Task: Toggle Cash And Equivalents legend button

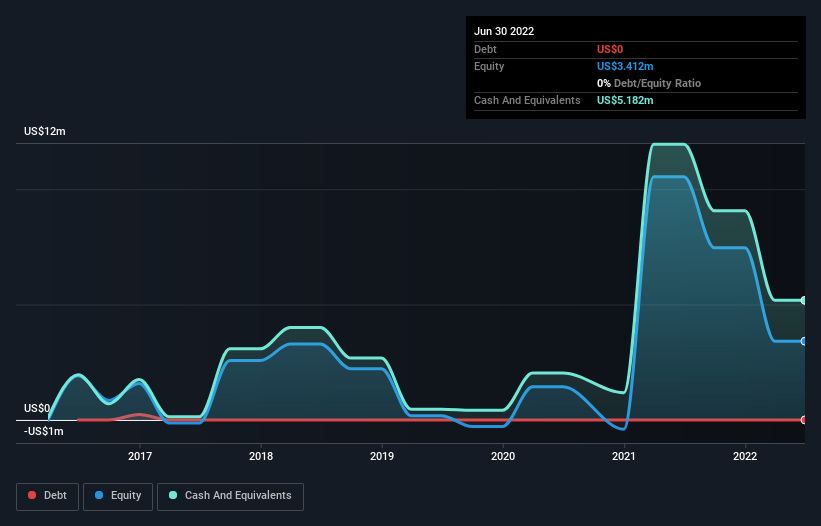Action: [x=230, y=496]
